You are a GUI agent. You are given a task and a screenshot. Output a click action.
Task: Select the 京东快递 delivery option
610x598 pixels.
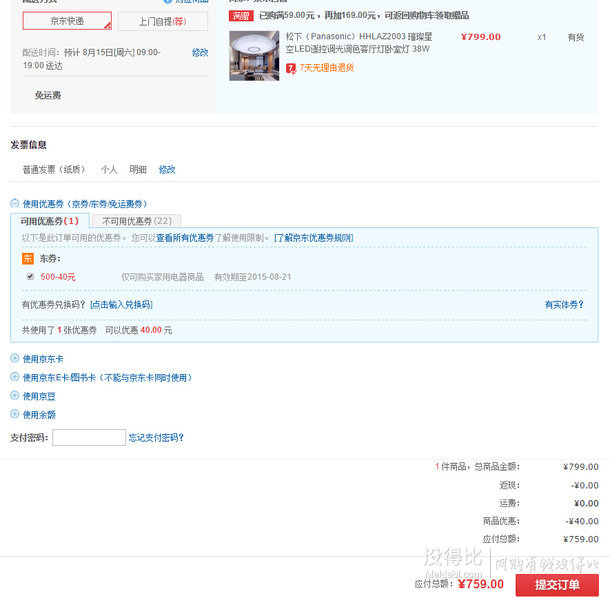pyautogui.click(x=67, y=21)
